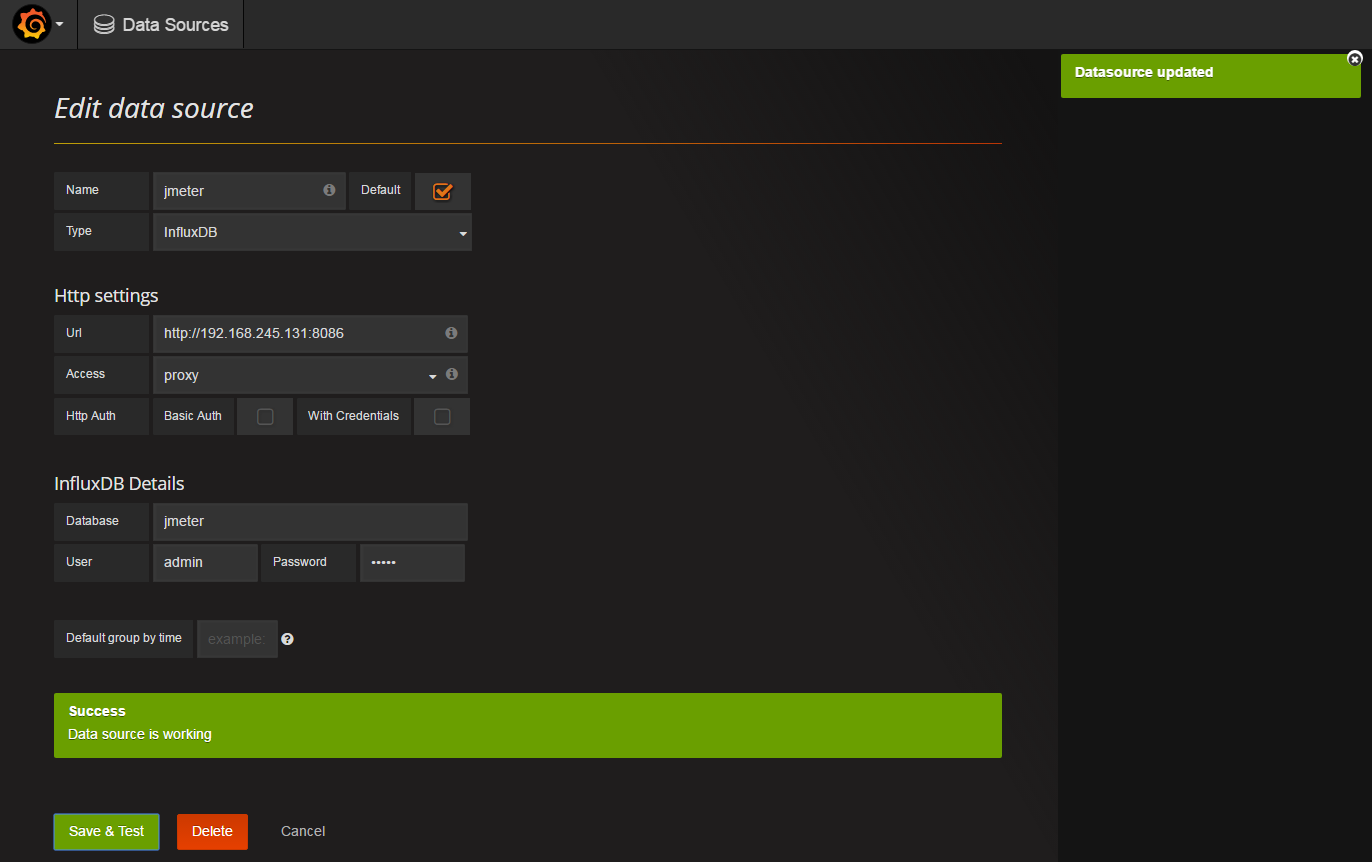Click the Datasource updated notification text
Viewport: 1372px width, 862px height.
pos(1144,72)
